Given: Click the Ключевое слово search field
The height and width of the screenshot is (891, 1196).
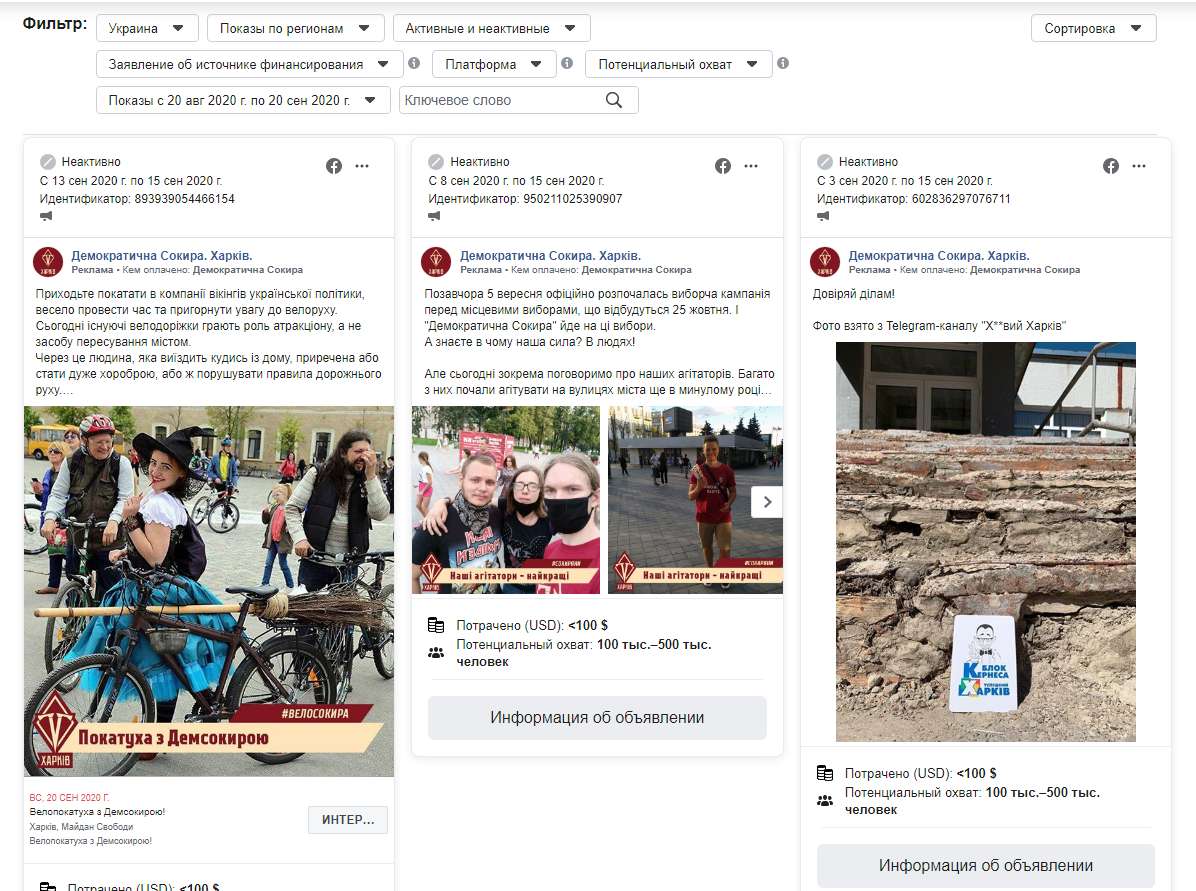Looking at the screenshot, I should 500,100.
